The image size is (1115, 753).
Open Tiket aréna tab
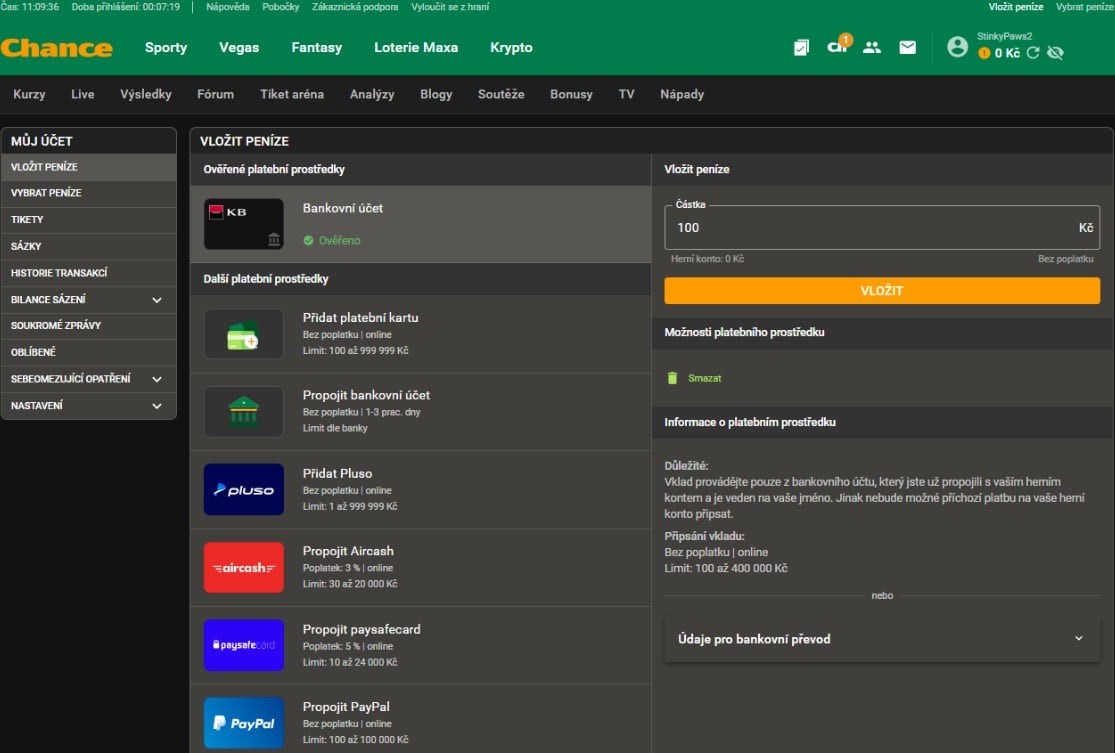pyautogui.click(x=292, y=94)
